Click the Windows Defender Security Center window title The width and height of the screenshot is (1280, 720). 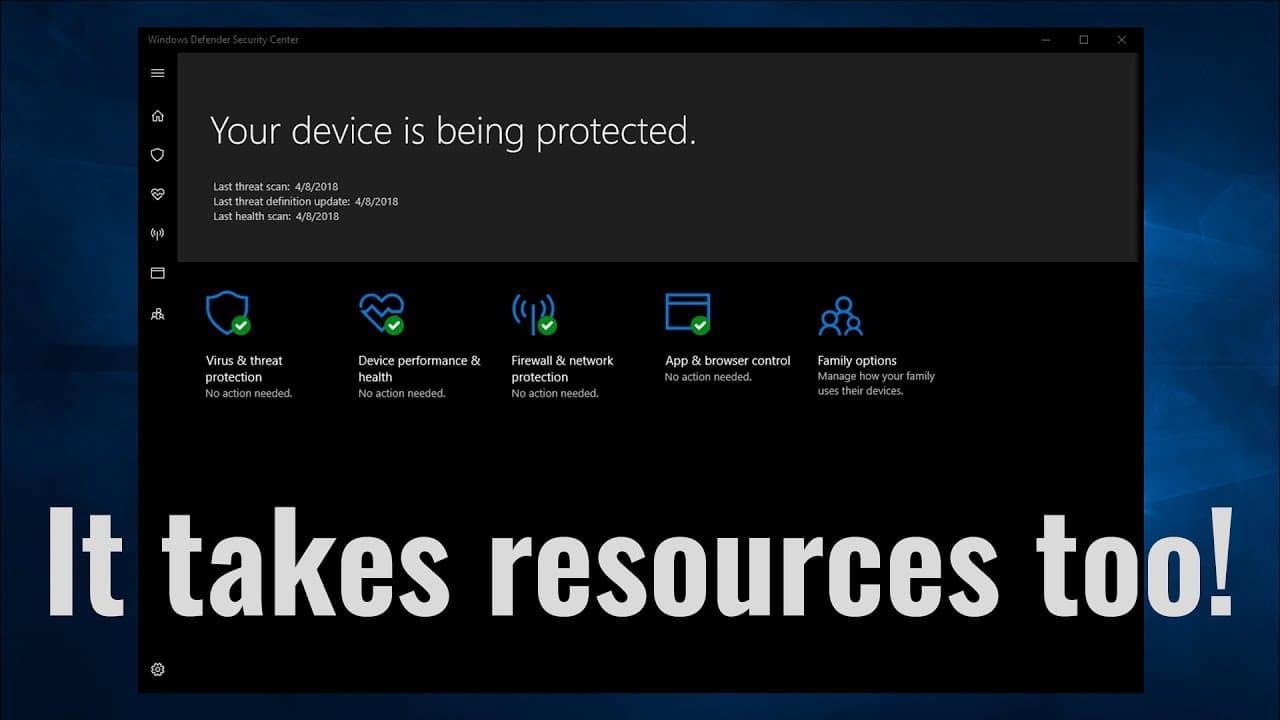coord(223,40)
